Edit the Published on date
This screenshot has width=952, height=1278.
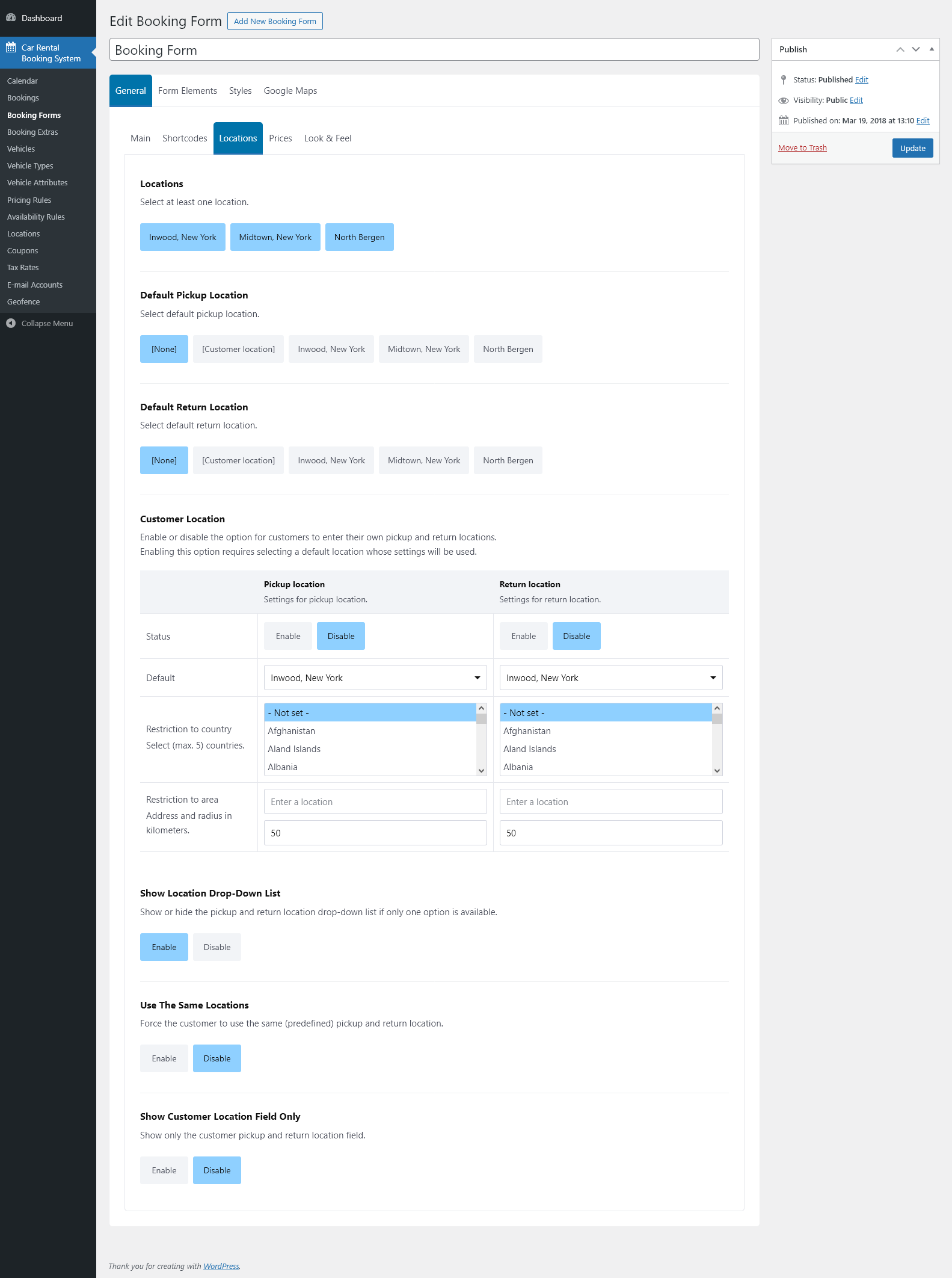(923, 121)
